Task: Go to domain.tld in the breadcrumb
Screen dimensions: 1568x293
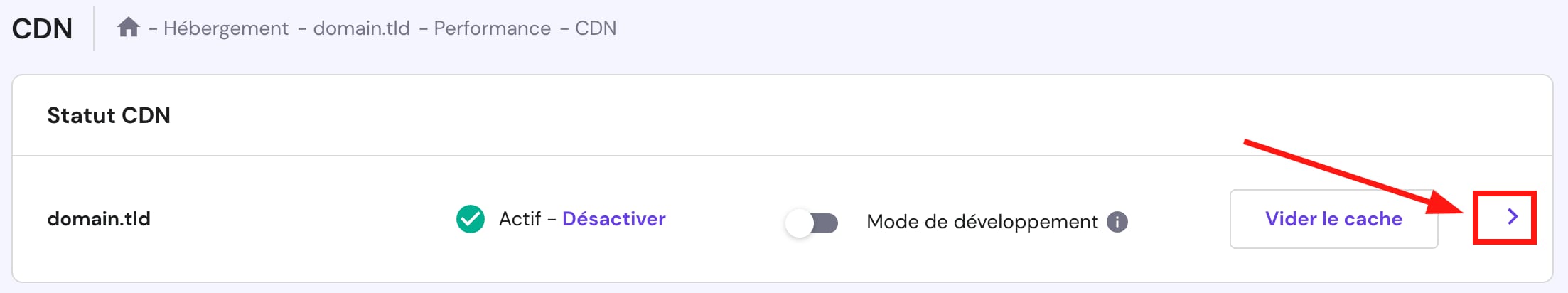Action: point(361,28)
